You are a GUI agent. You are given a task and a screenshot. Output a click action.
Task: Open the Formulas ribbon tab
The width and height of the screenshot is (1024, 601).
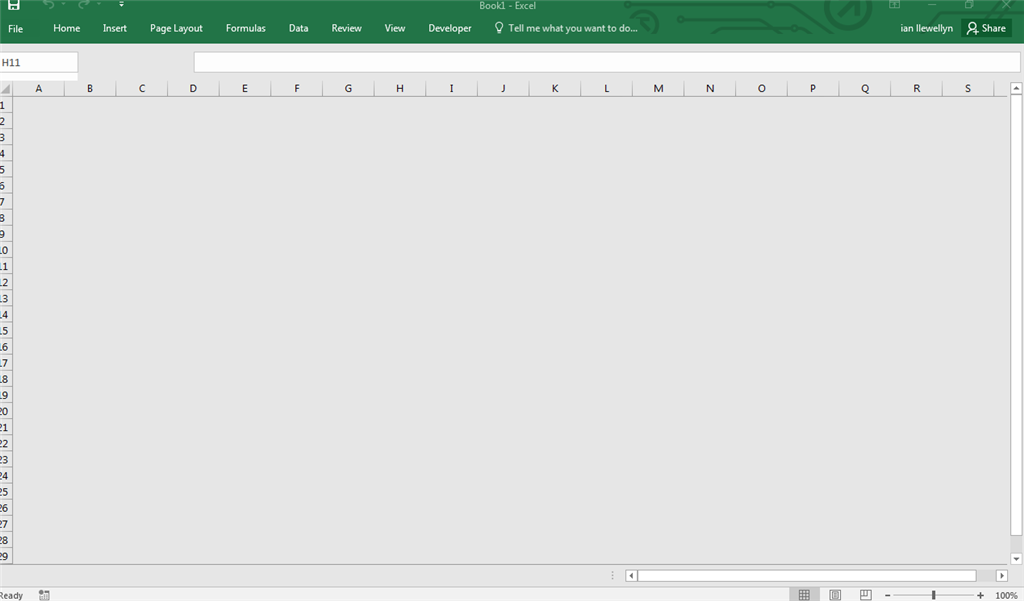245,28
